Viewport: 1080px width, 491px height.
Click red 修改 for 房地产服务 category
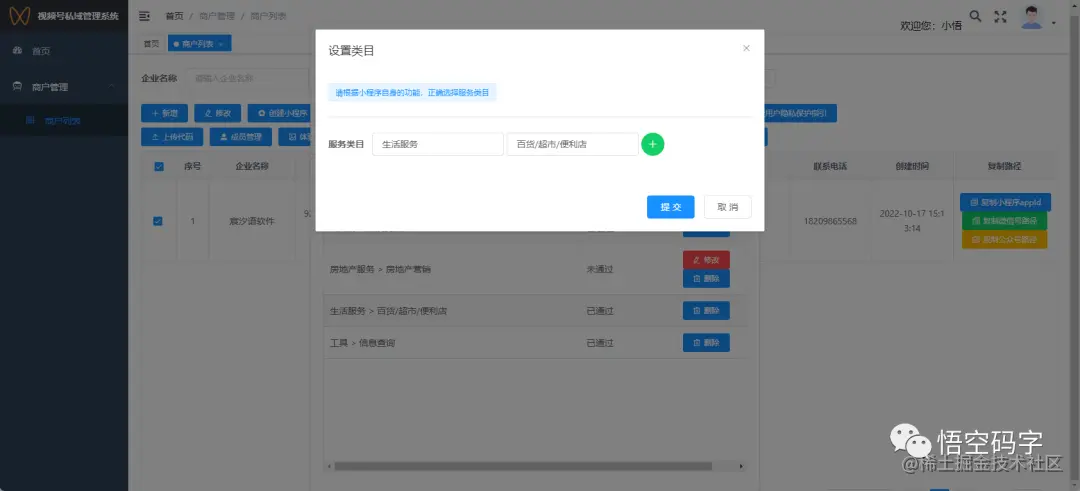click(x=706, y=260)
